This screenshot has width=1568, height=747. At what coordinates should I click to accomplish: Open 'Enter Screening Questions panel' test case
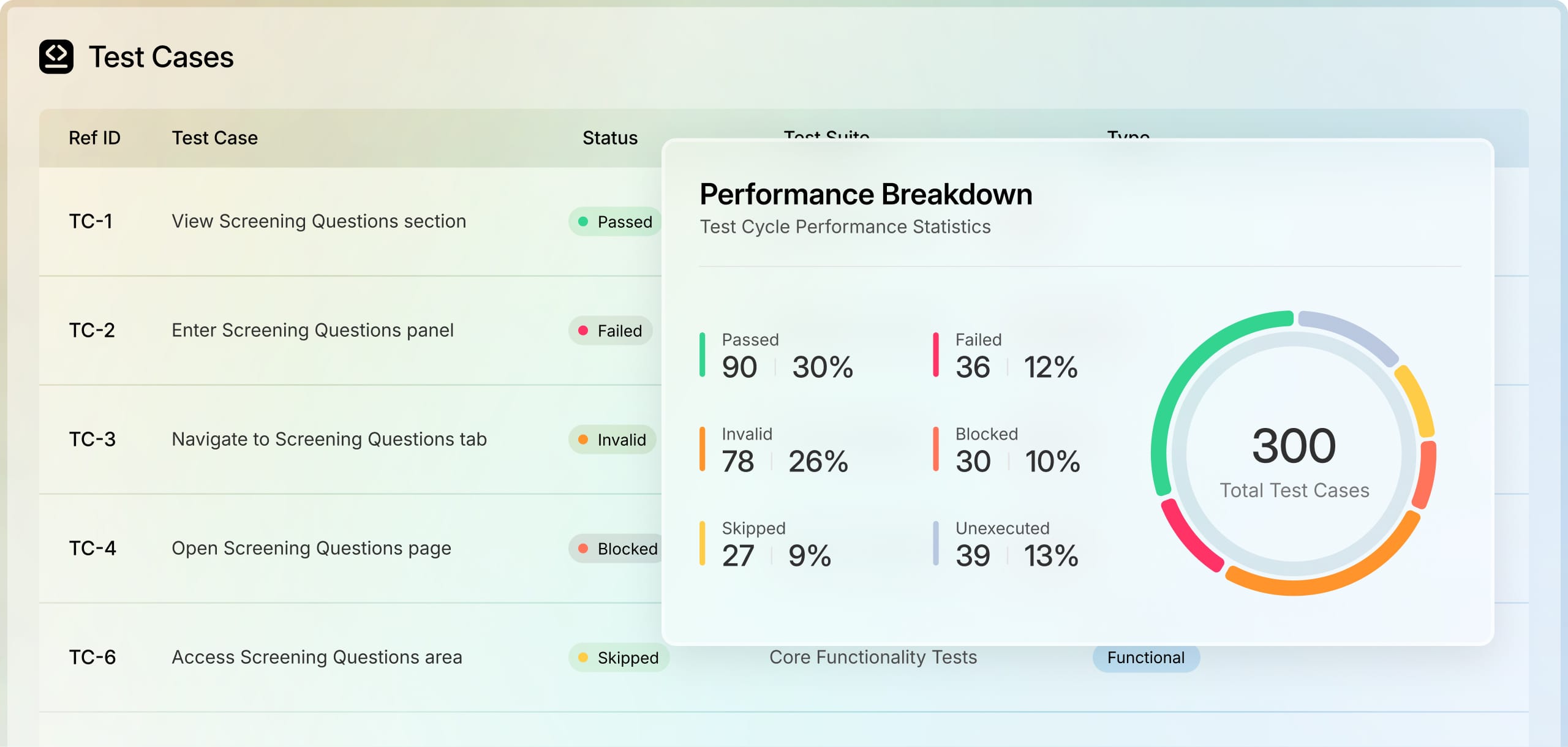pyautogui.click(x=312, y=330)
